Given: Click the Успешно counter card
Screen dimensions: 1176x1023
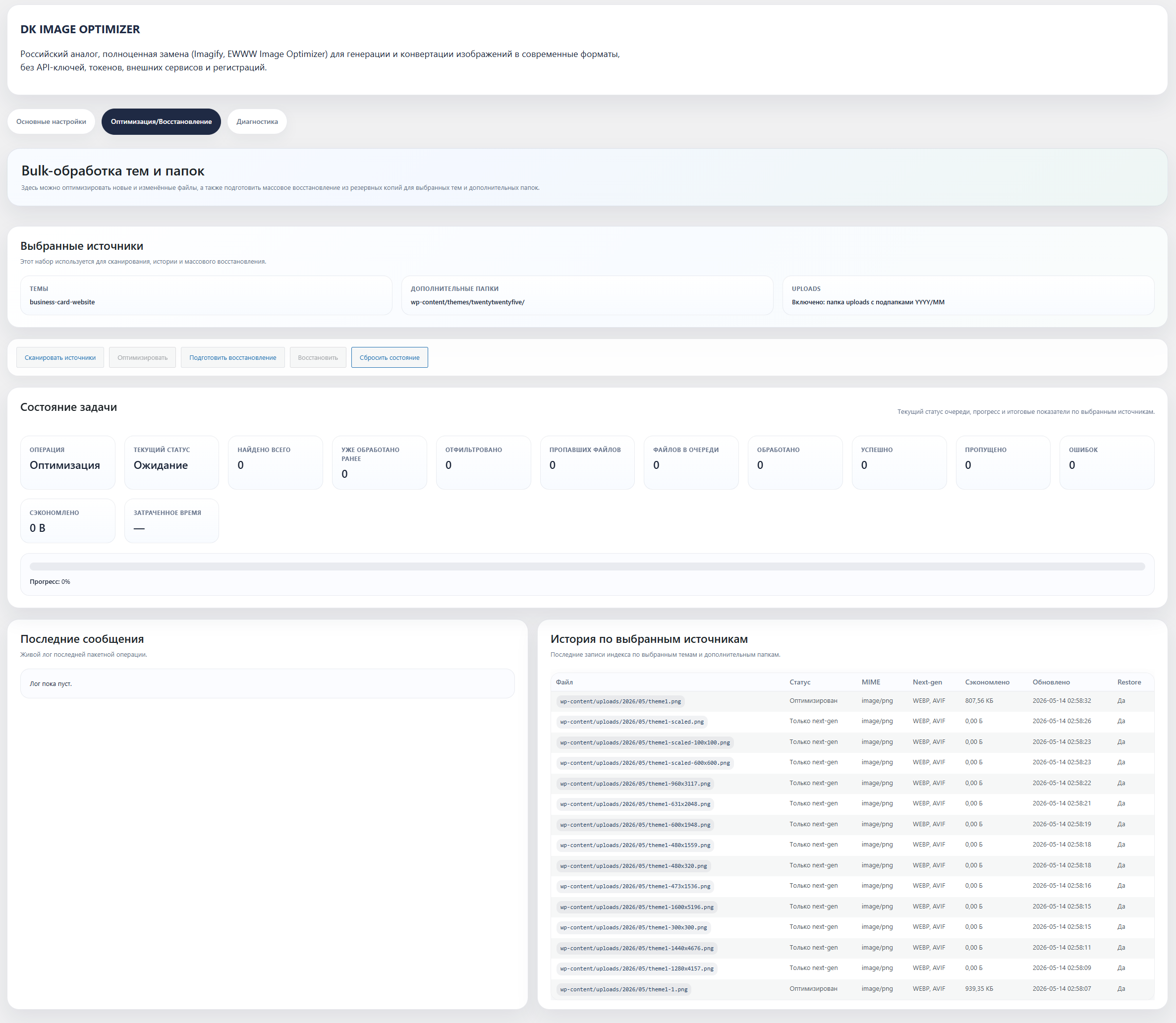Looking at the screenshot, I should pos(898,462).
